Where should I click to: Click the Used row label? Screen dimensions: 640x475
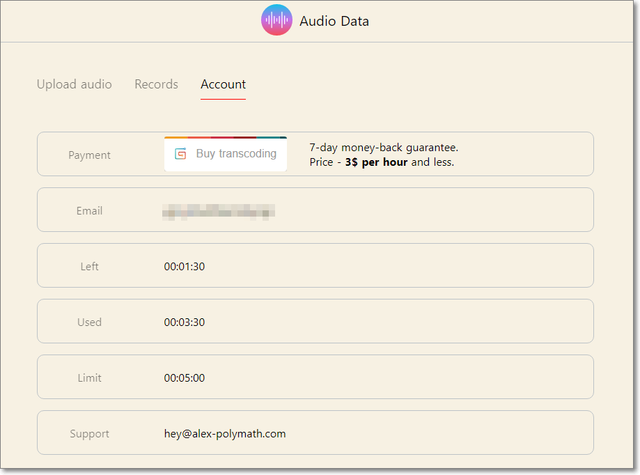[x=90, y=323]
